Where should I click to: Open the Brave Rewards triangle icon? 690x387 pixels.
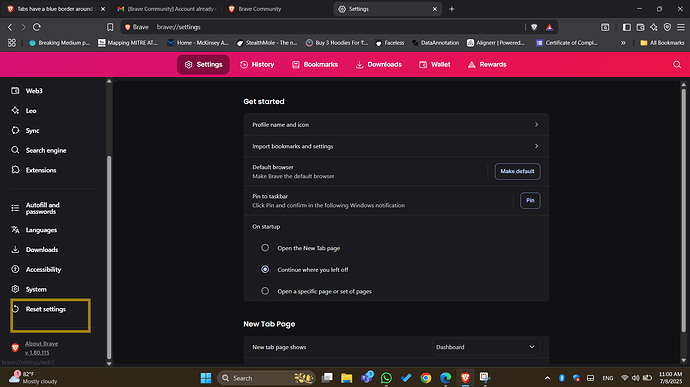pos(549,27)
